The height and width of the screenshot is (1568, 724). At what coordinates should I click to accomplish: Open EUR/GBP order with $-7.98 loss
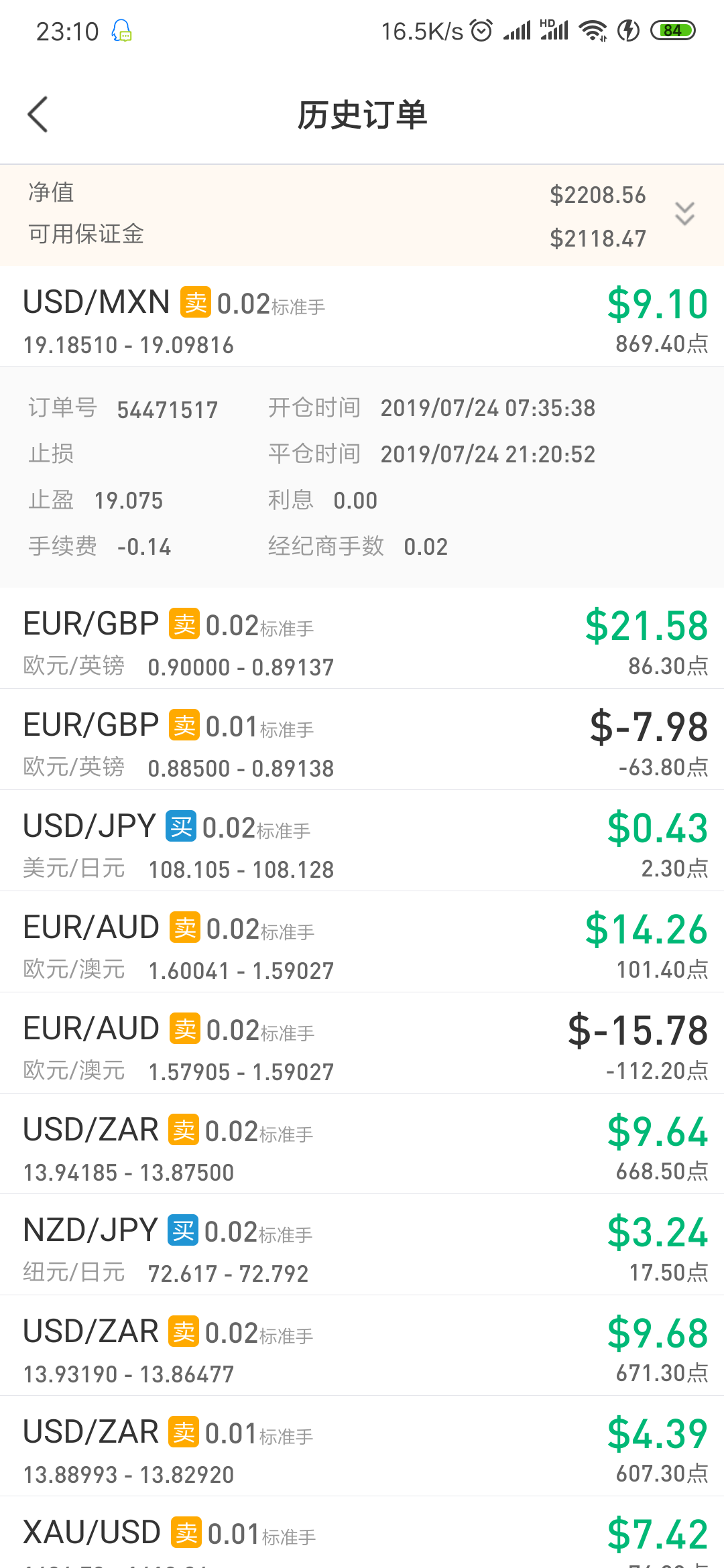pyautogui.click(x=362, y=740)
